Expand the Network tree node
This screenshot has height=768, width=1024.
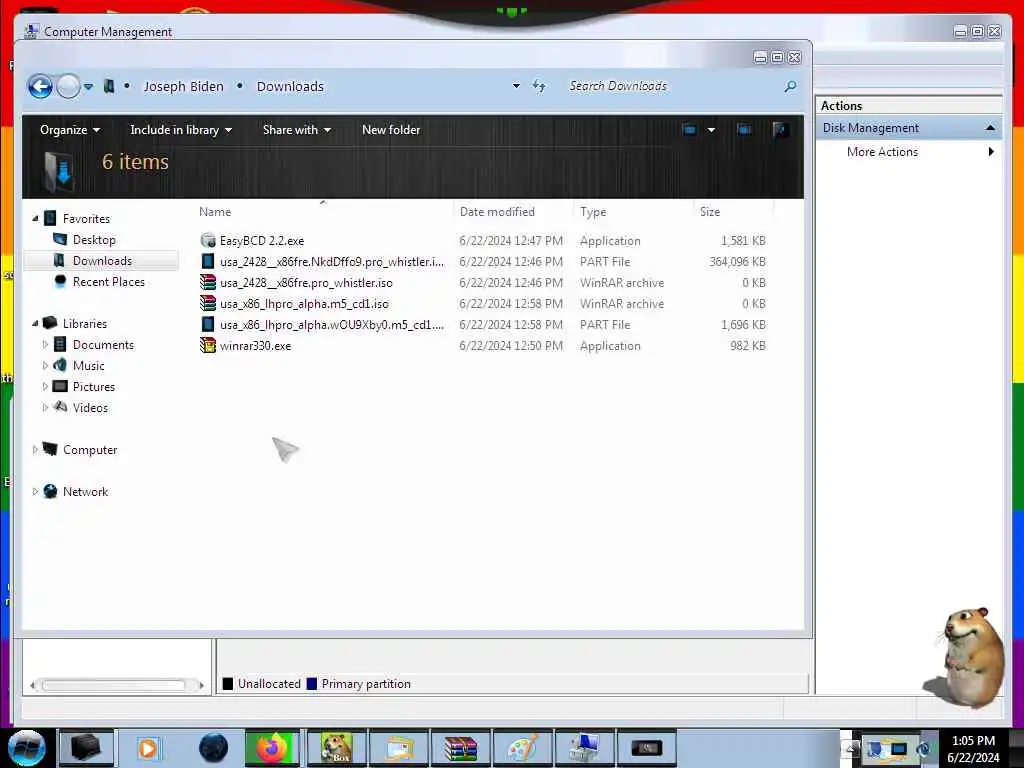click(x=35, y=491)
